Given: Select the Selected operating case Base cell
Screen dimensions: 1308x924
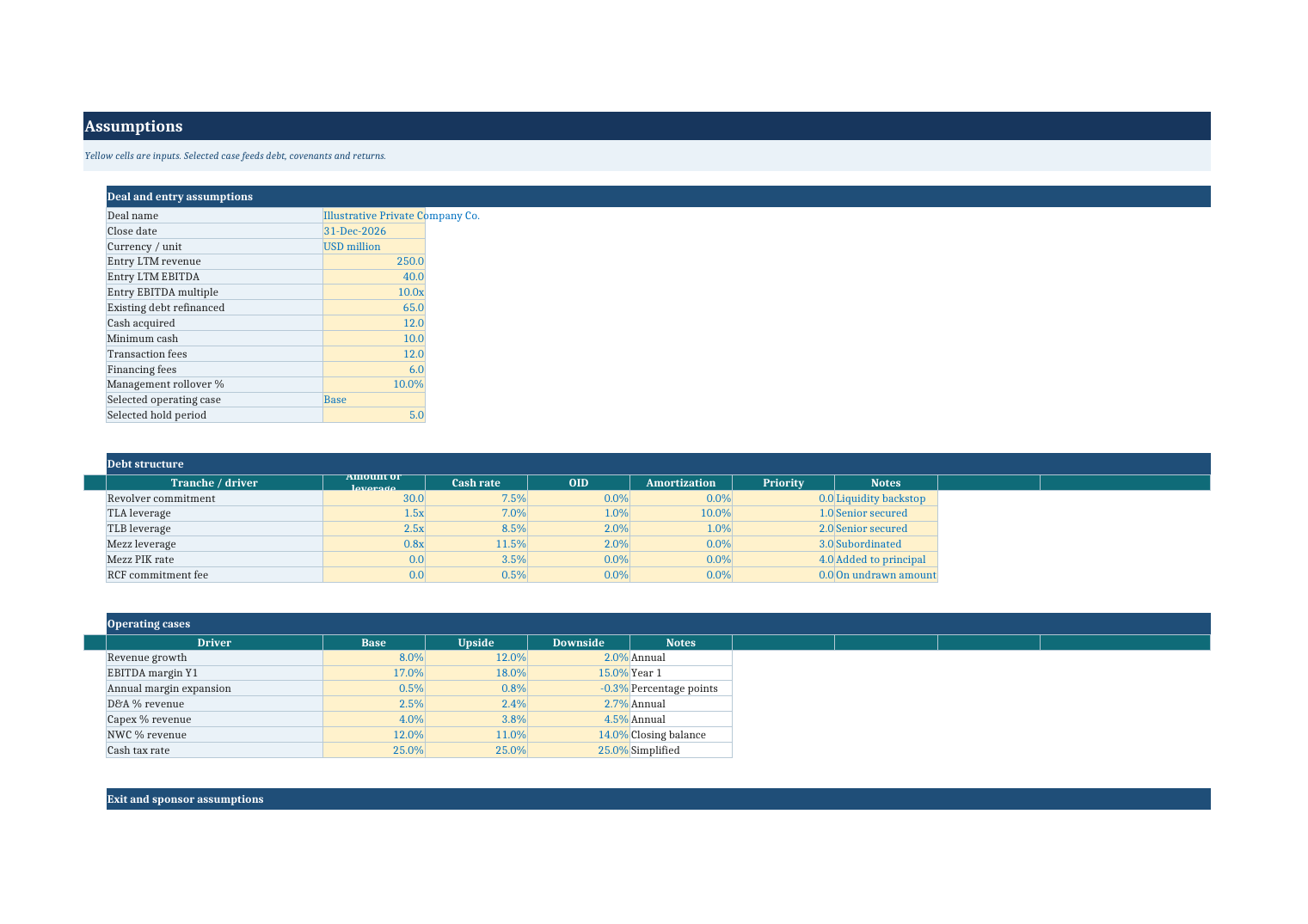Looking at the screenshot, I should [374, 400].
